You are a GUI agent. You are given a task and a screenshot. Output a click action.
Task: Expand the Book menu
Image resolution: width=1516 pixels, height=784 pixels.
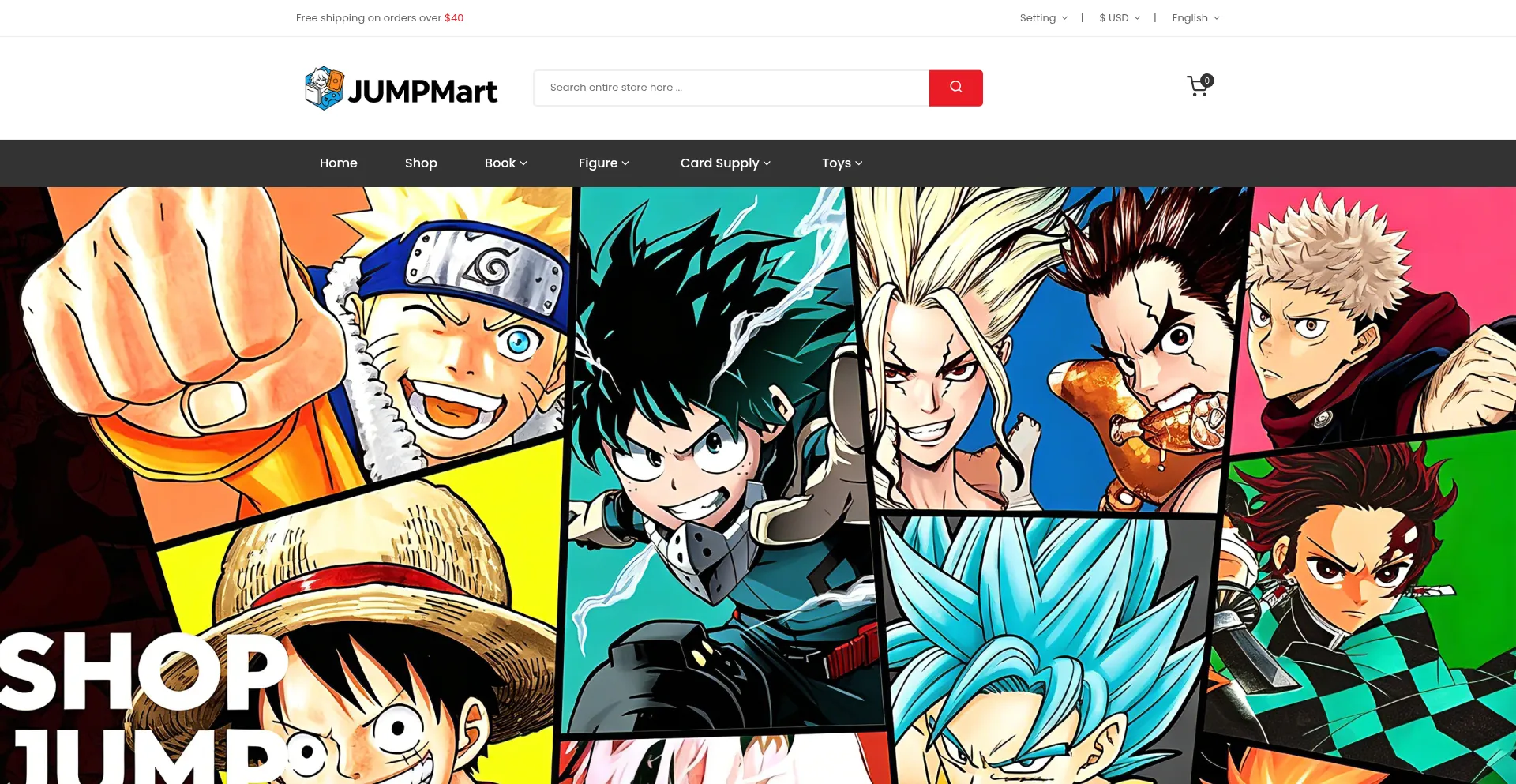click(x=506, y=163)
